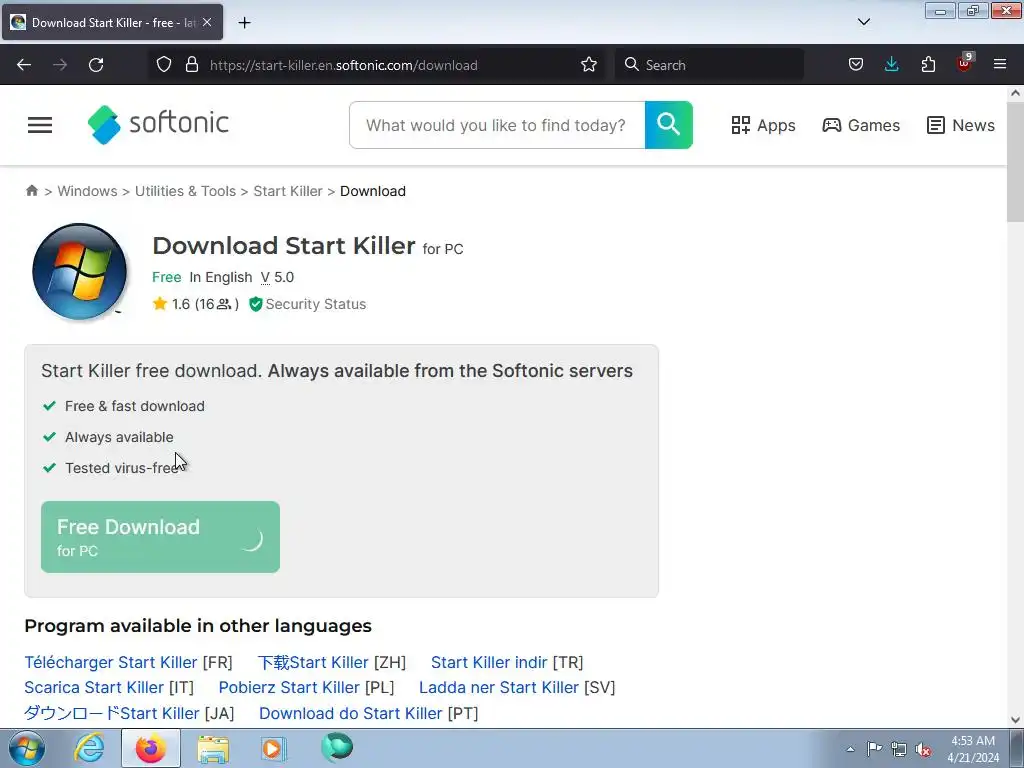The height and width of the screenshot is (768, 1024).
Task: Open Firefox application menu
Action: pyautogui.click(x=1000, y=65)
